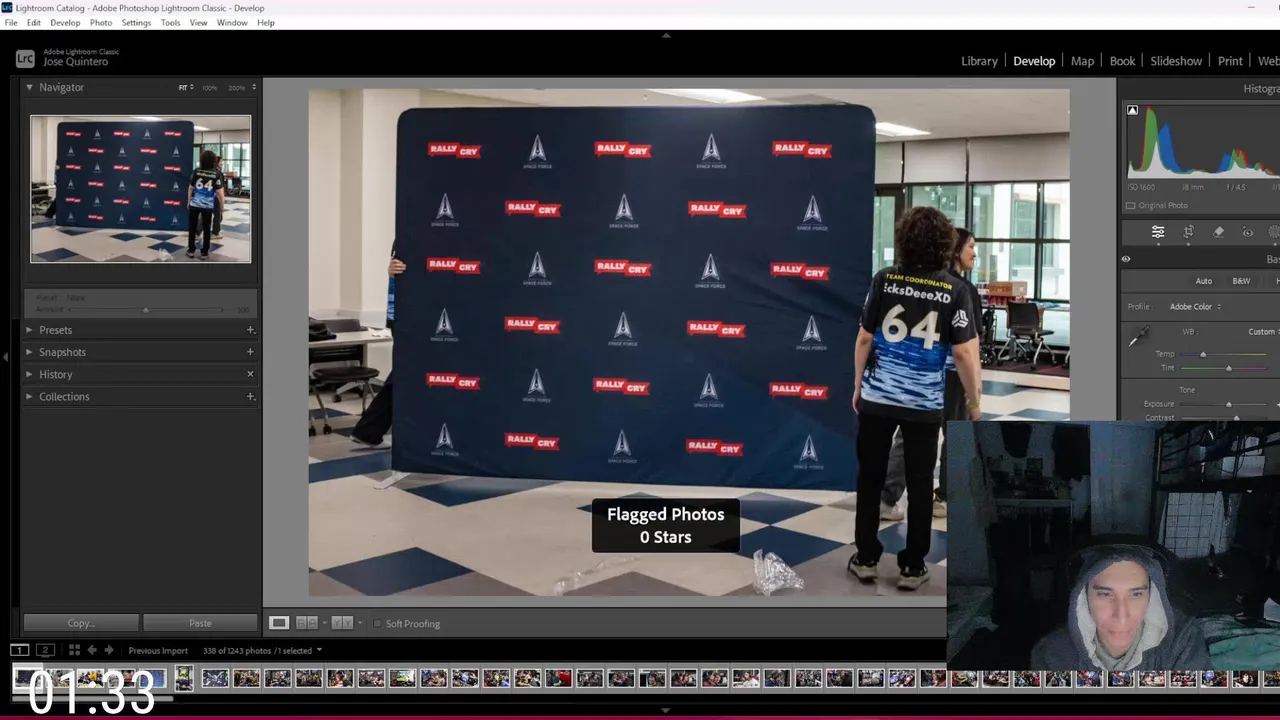Apply Auto tone adjustment

click(1204, 281)
